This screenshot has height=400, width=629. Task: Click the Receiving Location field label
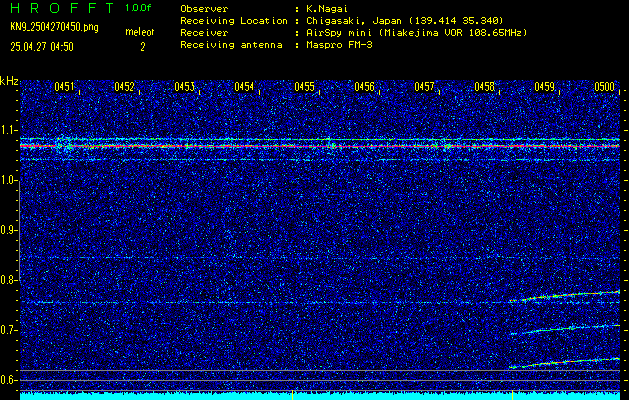234,21
